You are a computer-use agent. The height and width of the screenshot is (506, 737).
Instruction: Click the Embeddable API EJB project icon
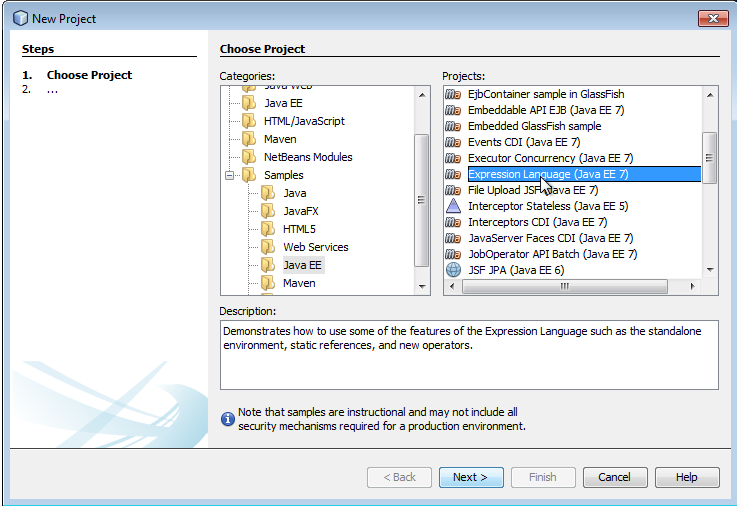click(453, 110)
